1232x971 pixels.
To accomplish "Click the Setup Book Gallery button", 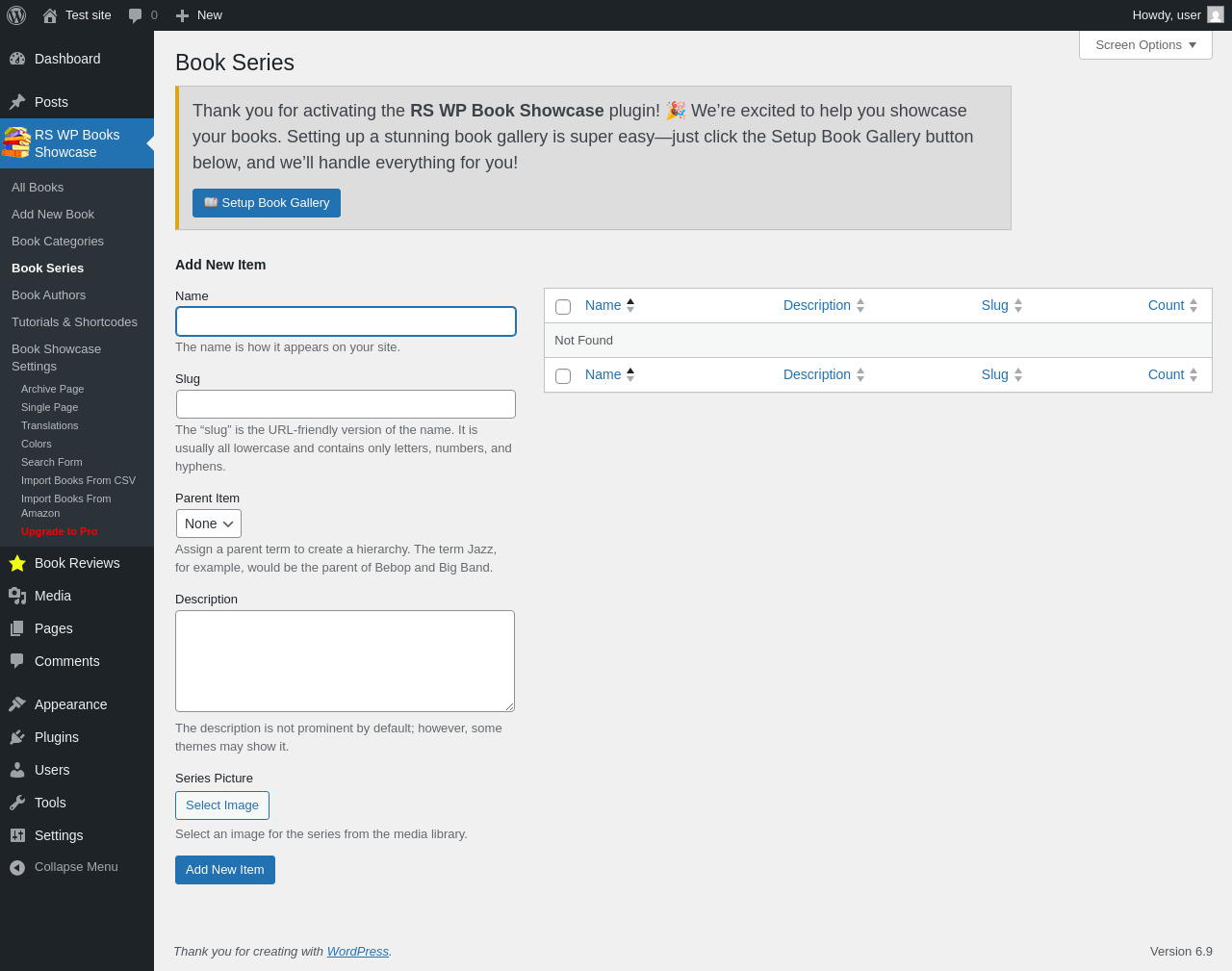I will pos(267,203).
